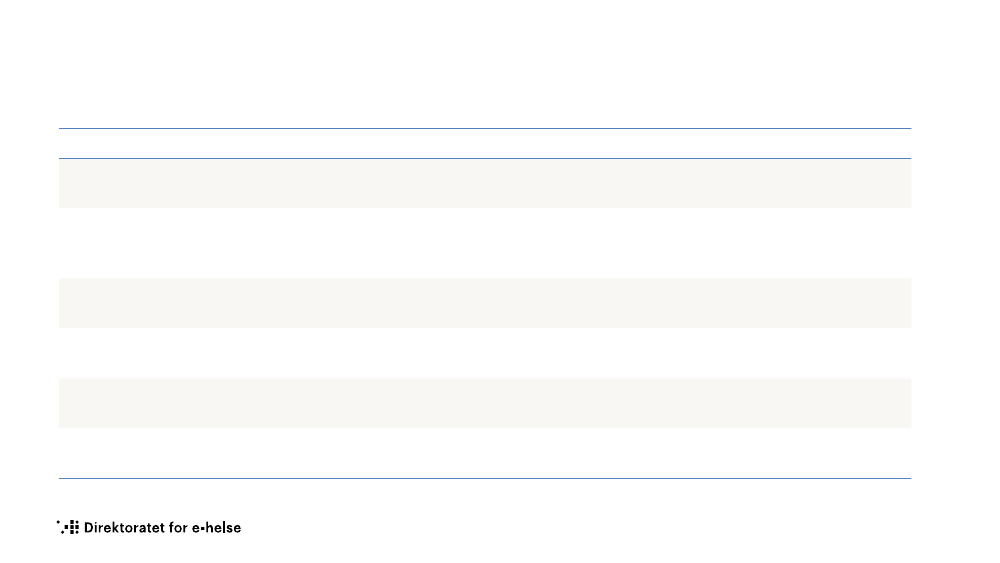Select the white row below first shaded row
The width and height of the screenshot is (1000, 563).
(x=485, y=243)
